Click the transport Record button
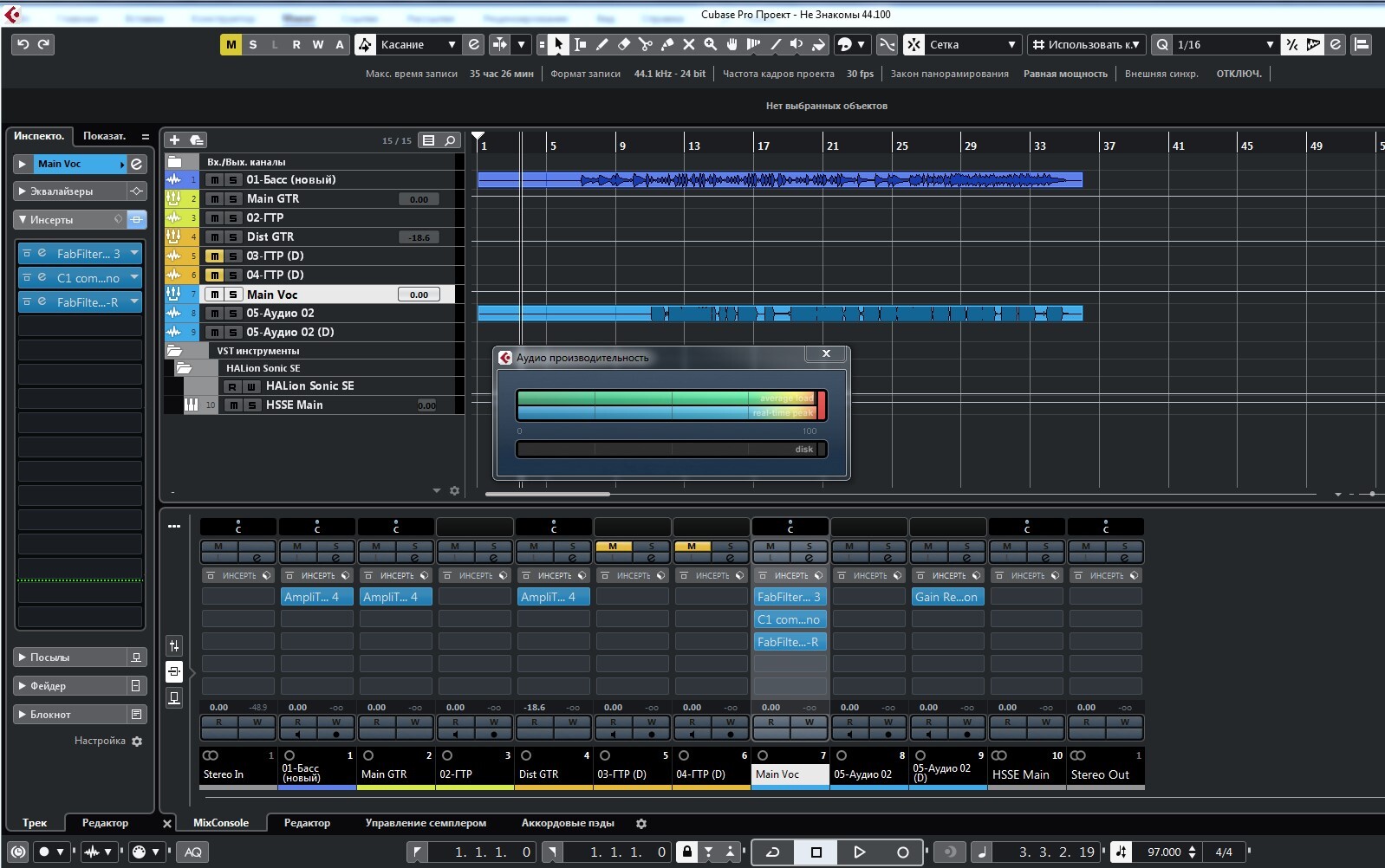This screenshot has width=1385, height=868. [x=902, y=852]
